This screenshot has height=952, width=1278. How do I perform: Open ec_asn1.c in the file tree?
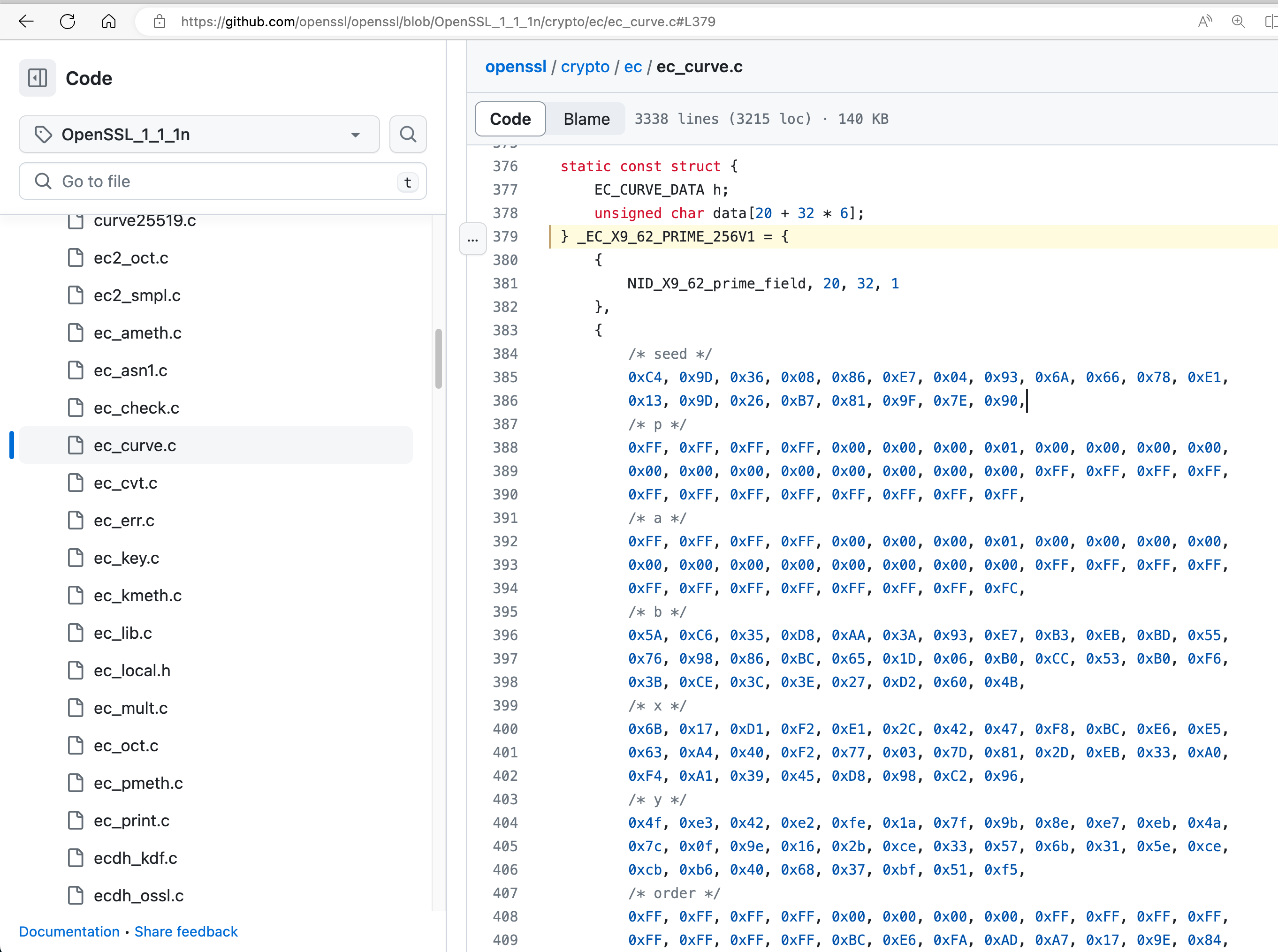[131, 370]
